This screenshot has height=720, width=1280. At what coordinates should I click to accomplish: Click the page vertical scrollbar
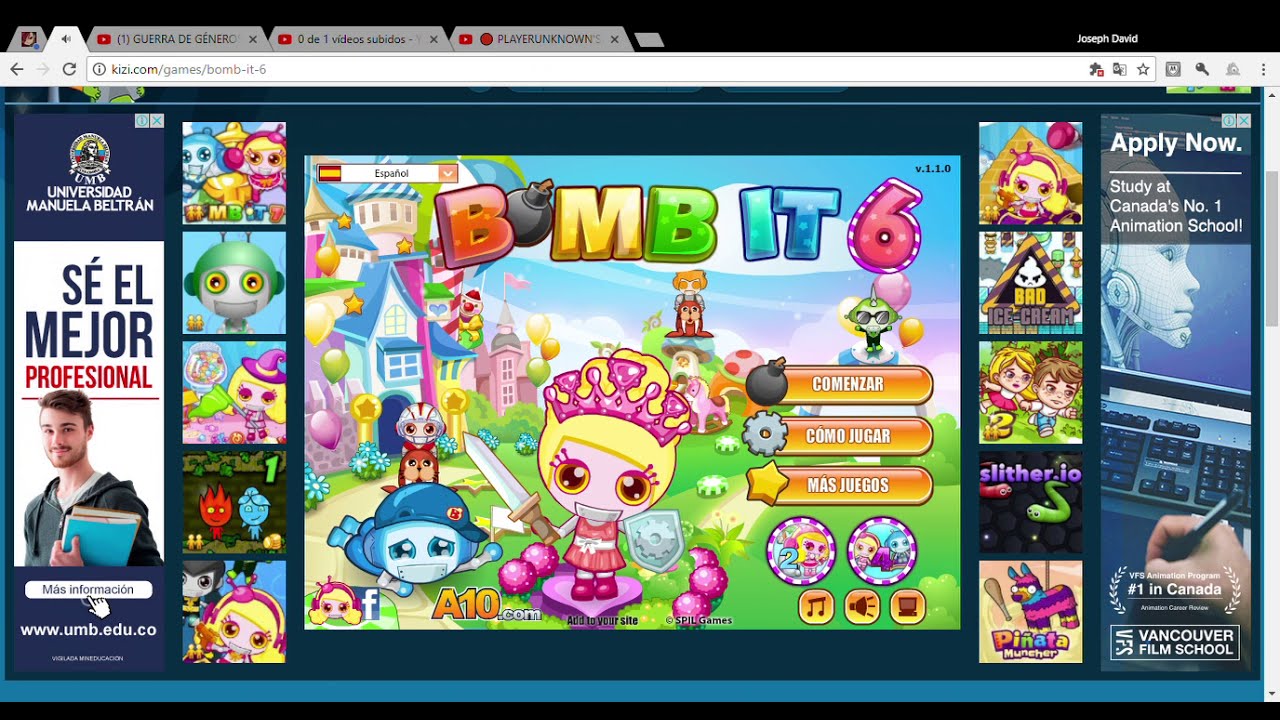(x=1271, y=250)
